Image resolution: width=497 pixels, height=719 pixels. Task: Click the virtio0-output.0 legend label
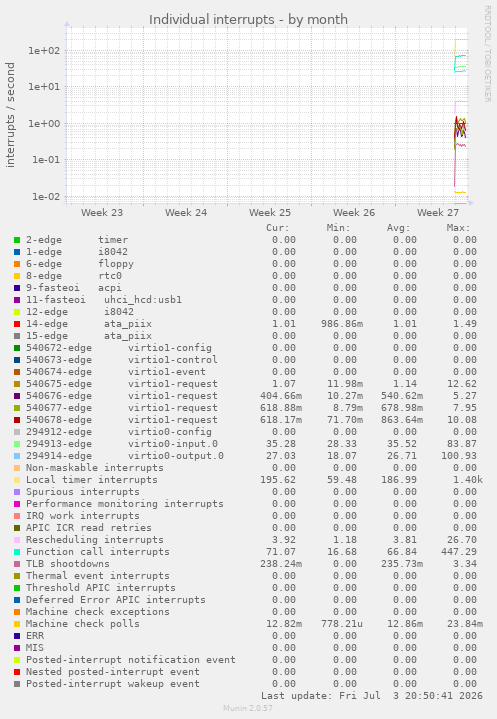[176, 456]
